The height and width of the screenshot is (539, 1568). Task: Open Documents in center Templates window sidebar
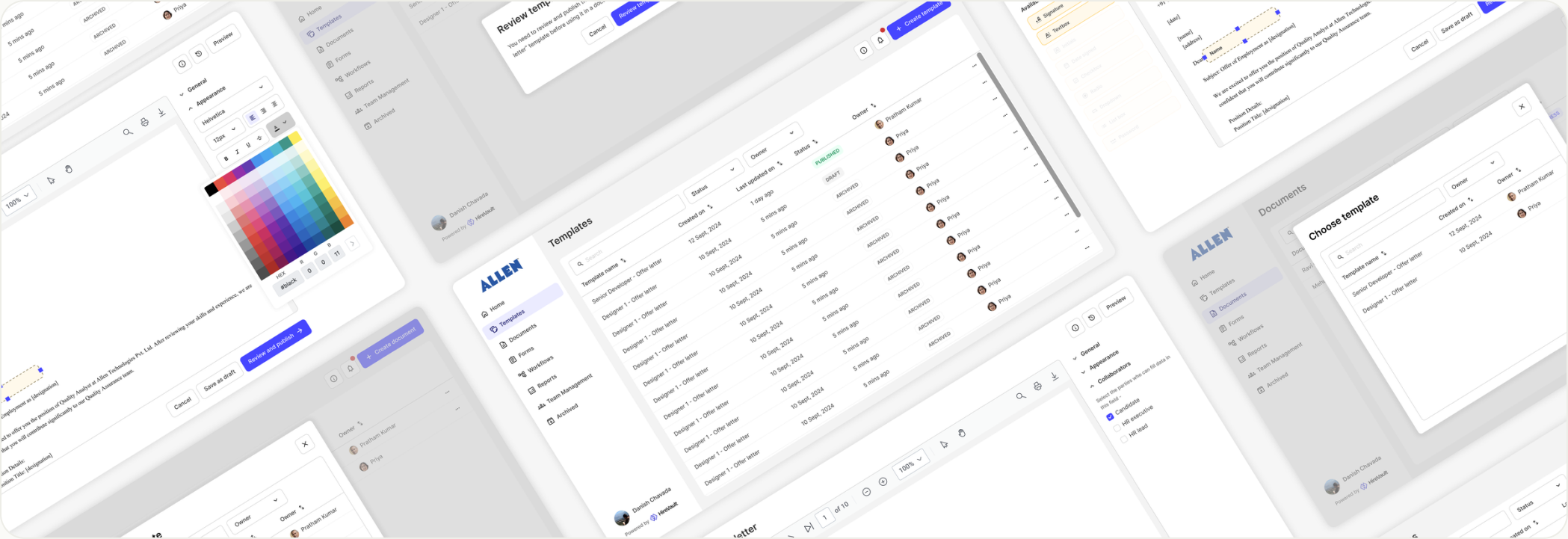[x=518, y=336]
